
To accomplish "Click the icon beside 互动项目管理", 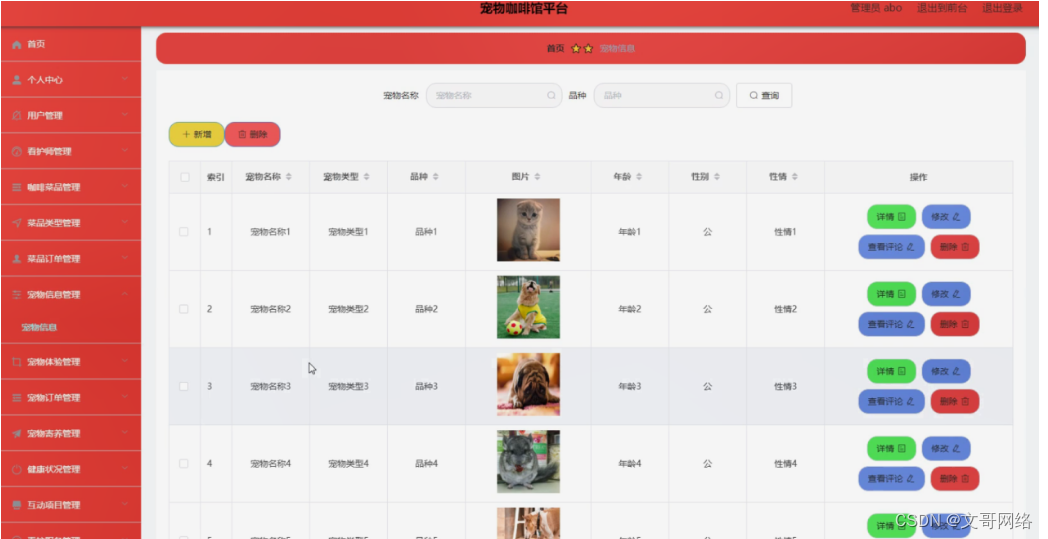I will point(17,506).
